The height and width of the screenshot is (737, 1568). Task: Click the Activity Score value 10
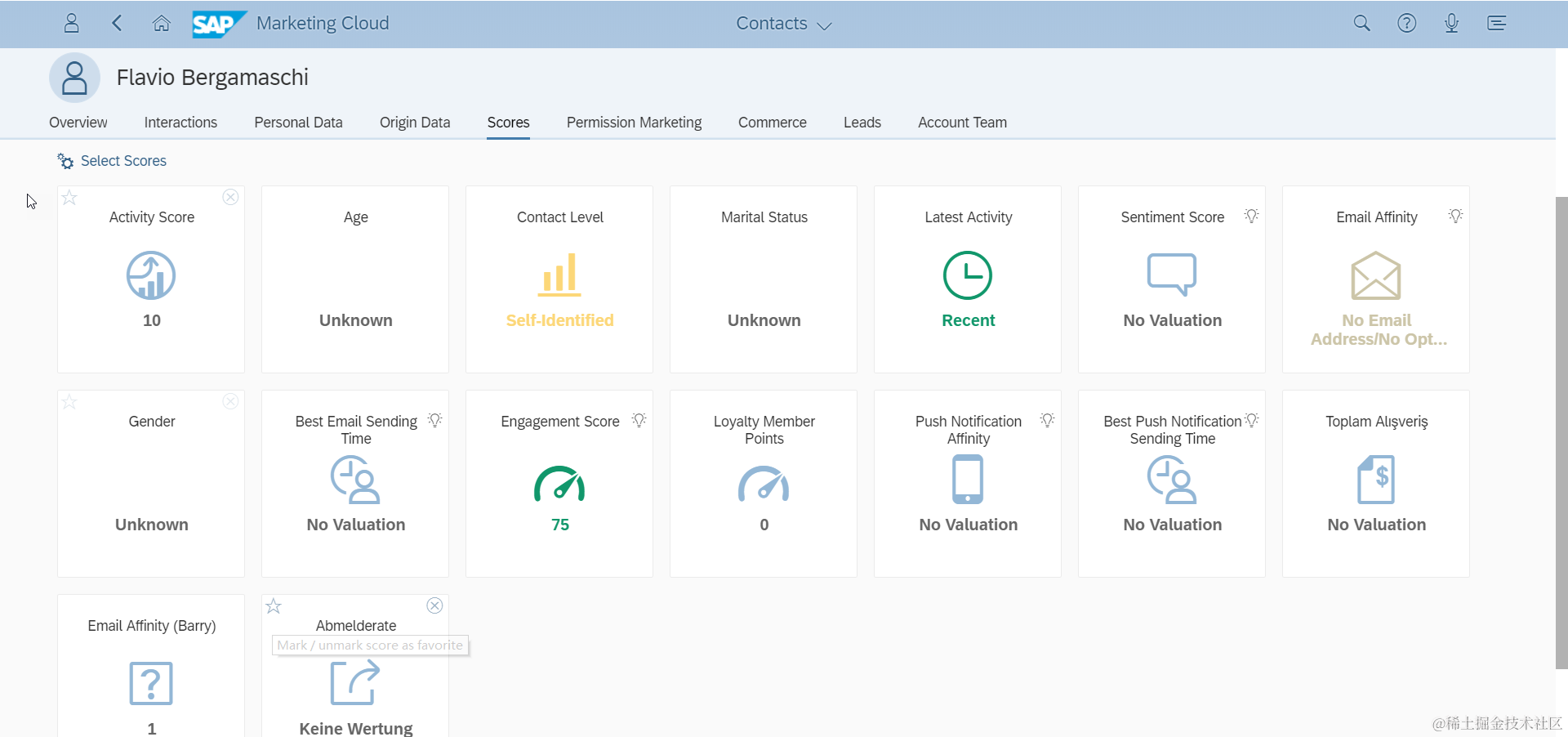(151, 320)
